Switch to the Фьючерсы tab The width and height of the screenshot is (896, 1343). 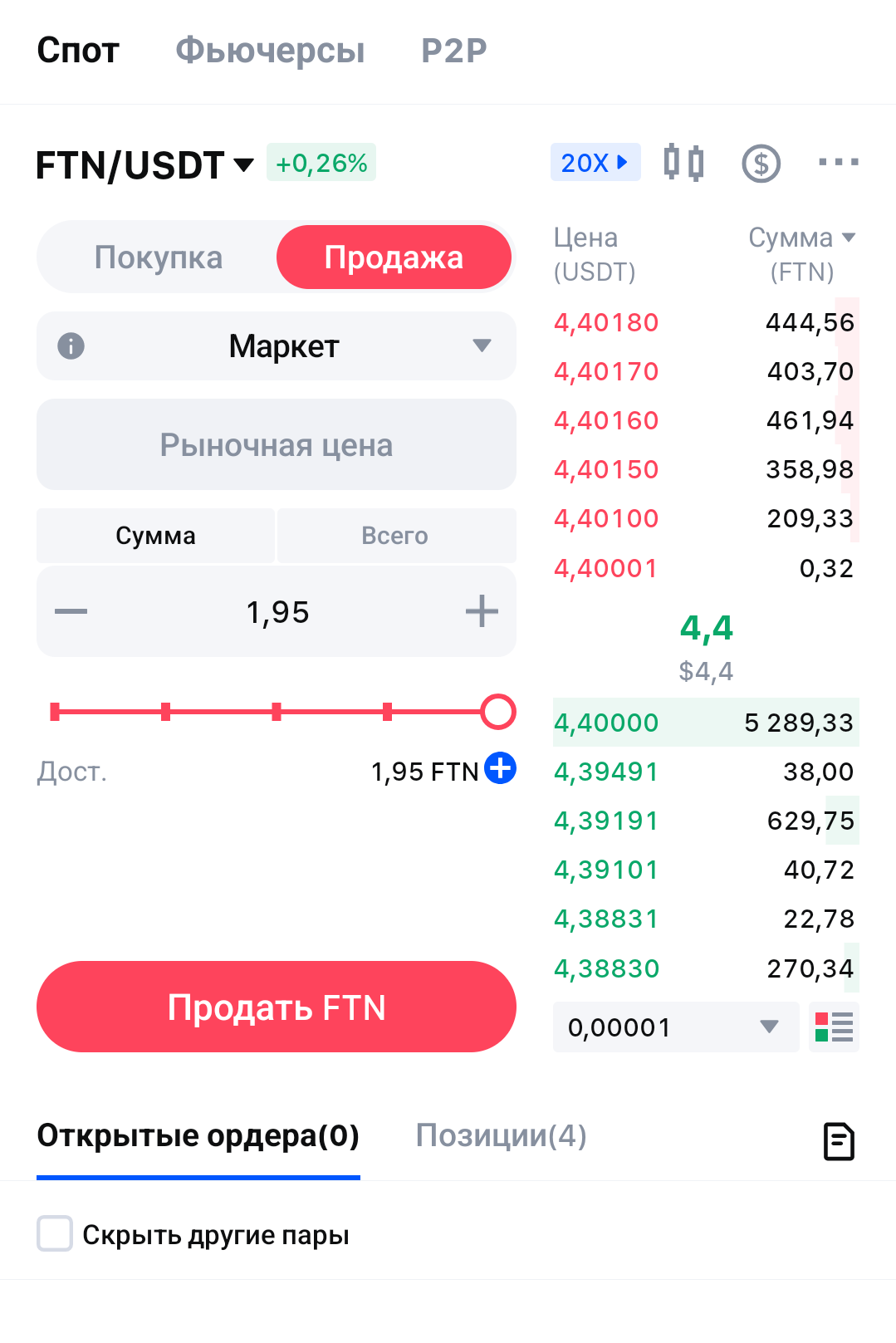270,51
